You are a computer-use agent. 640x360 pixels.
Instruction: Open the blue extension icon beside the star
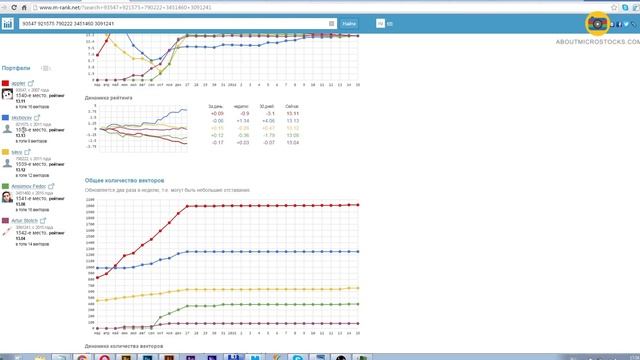click(625, 7)
